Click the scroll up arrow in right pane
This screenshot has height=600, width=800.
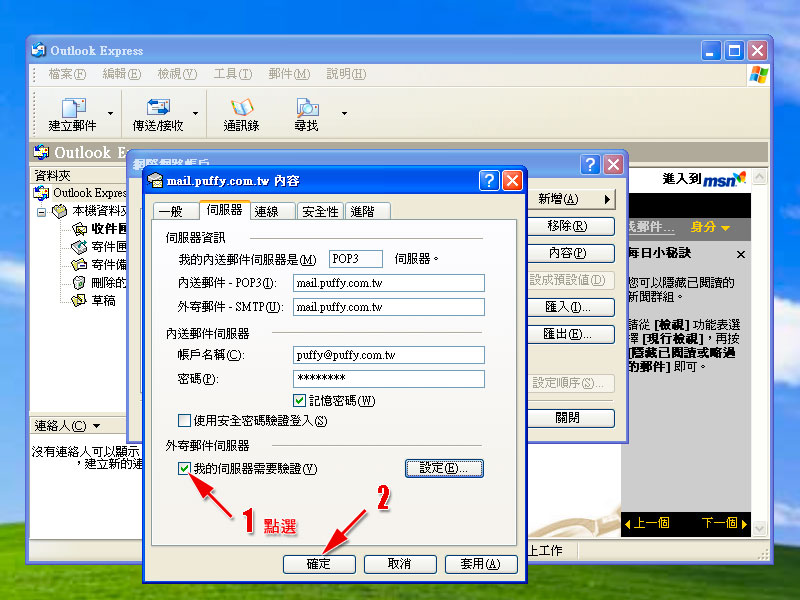coord(760,178)
